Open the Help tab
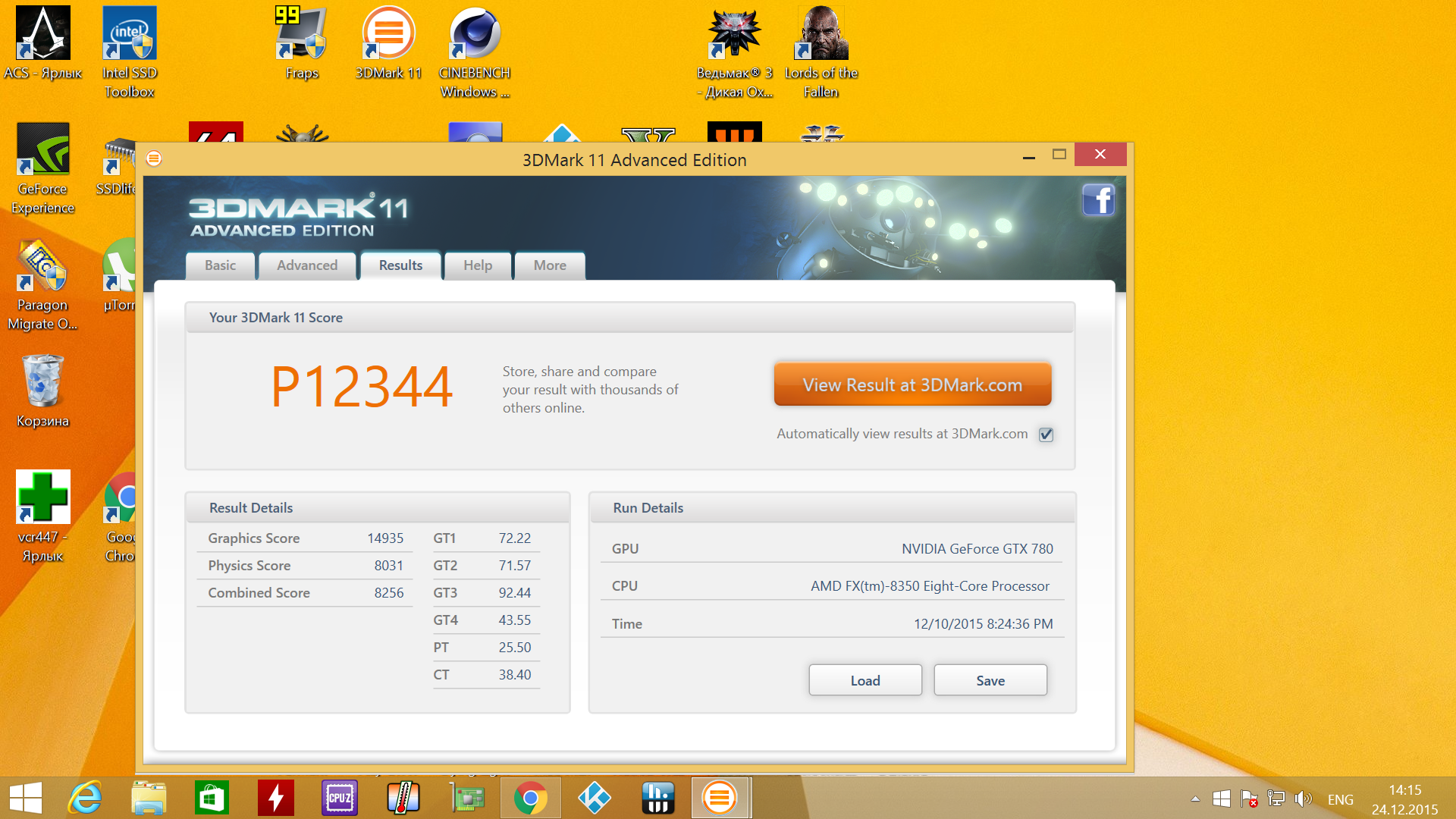The height and width of the screenshot is (819, 1456). (x=478, y=265)
